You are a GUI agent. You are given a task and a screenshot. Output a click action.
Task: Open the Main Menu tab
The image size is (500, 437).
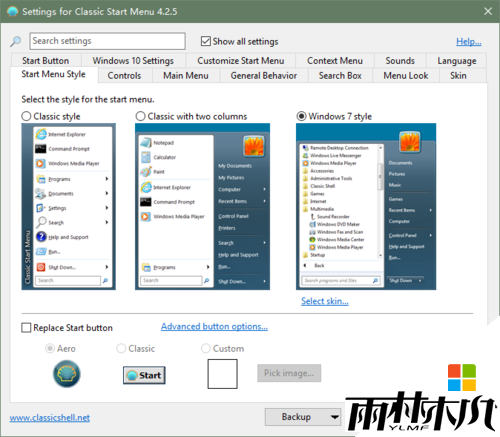coord(186,76)
